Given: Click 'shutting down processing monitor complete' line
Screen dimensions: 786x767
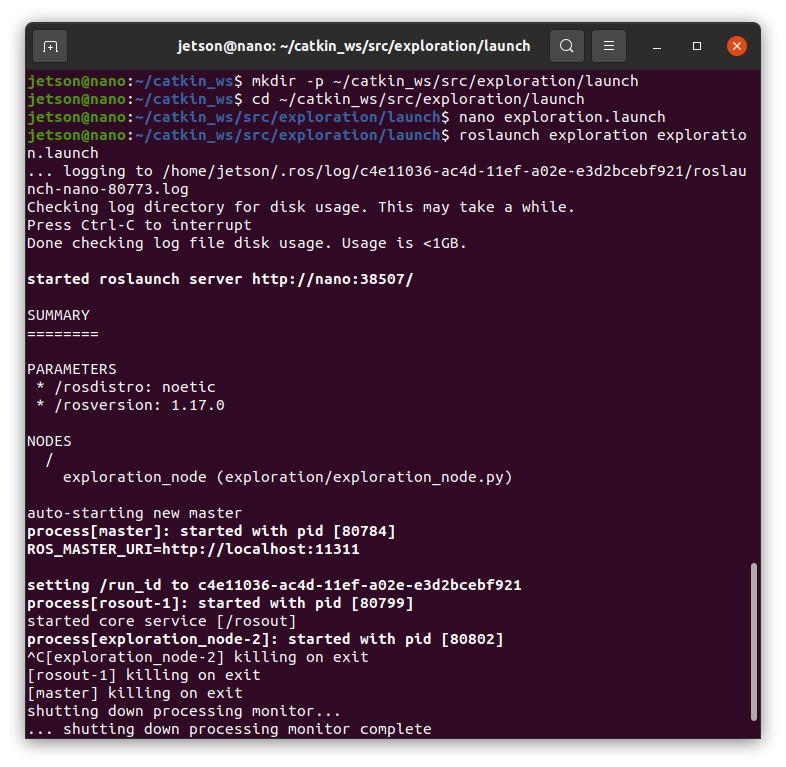Looking at the screenshot, I should [x=229, y=729].
